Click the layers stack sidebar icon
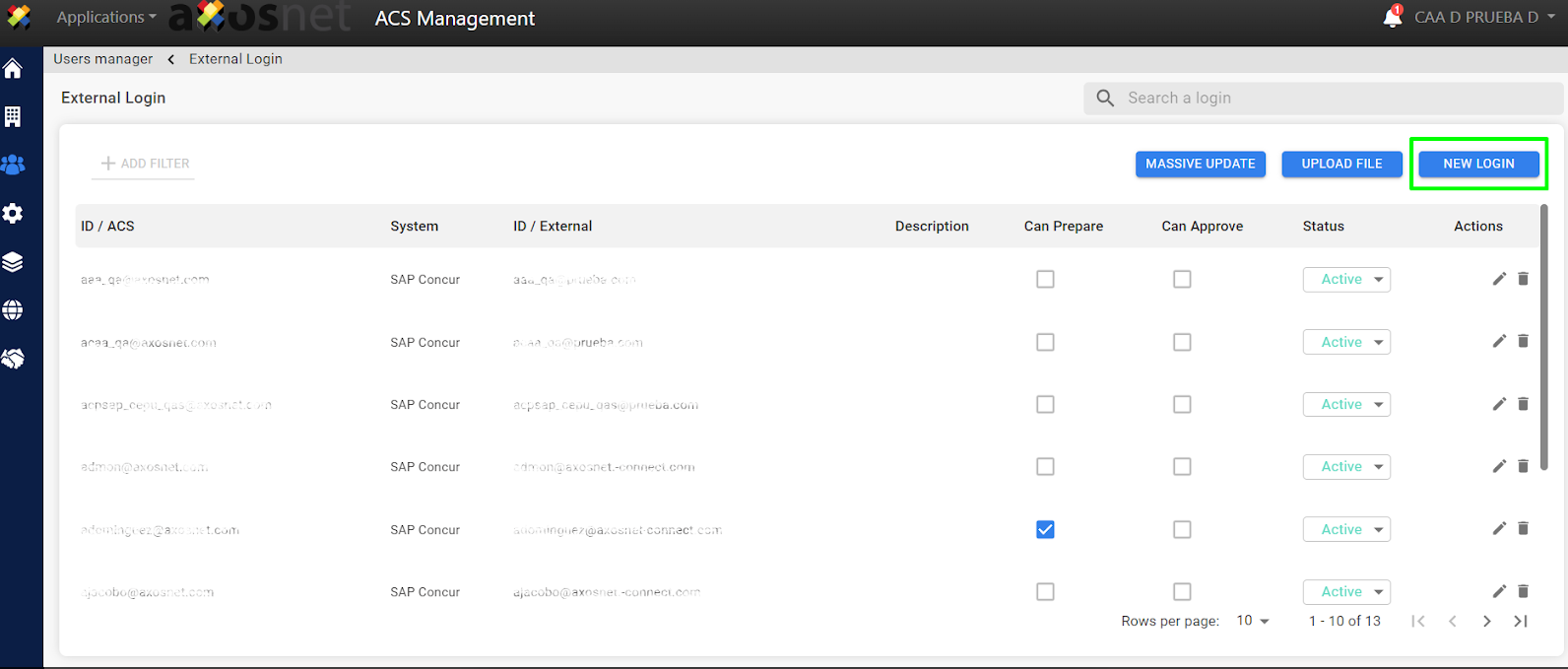The height and width of the screenshot is (669, 1568). tap(13, 261)
